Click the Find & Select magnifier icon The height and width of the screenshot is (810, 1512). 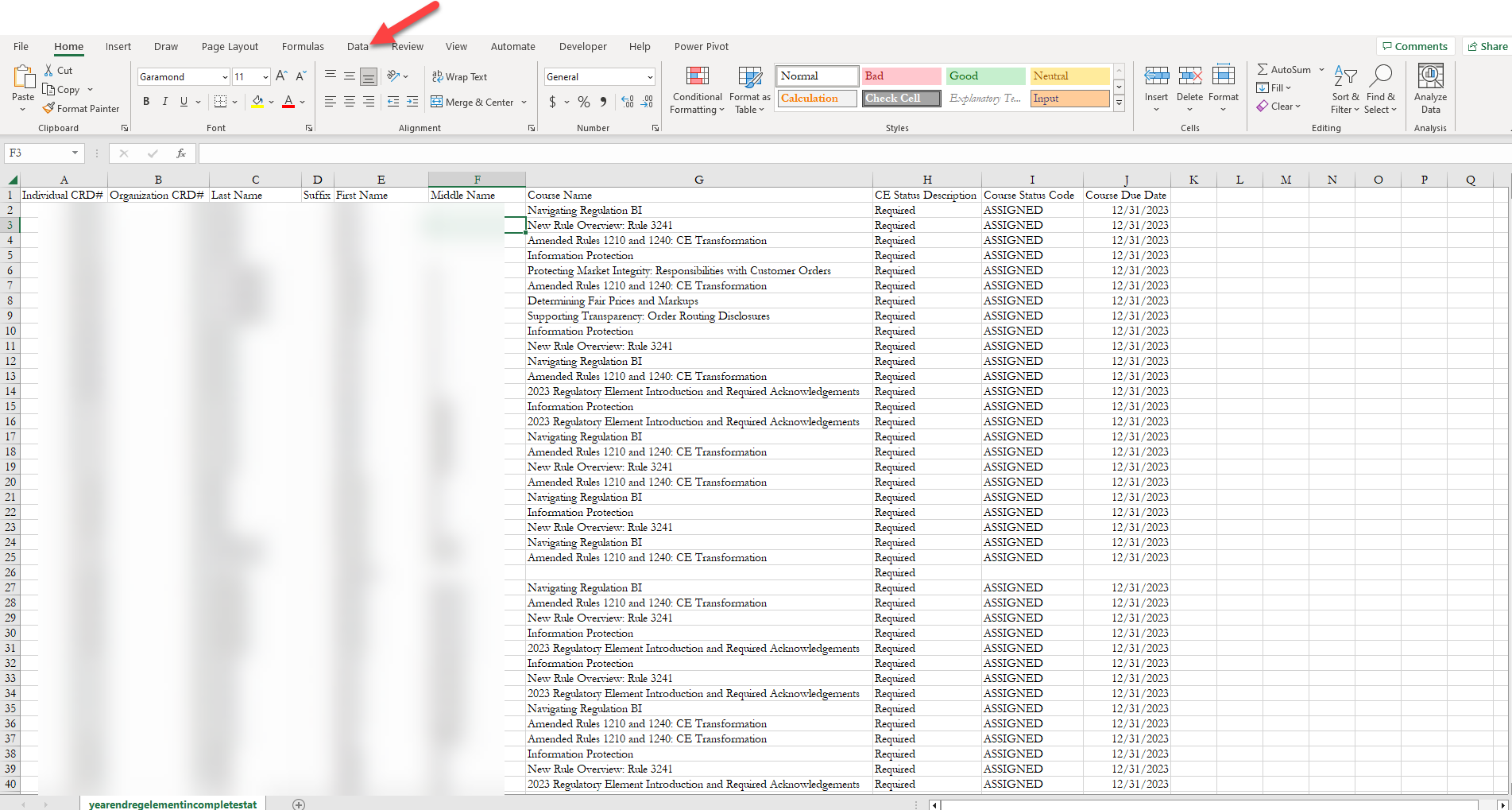tap(1381, 76)
